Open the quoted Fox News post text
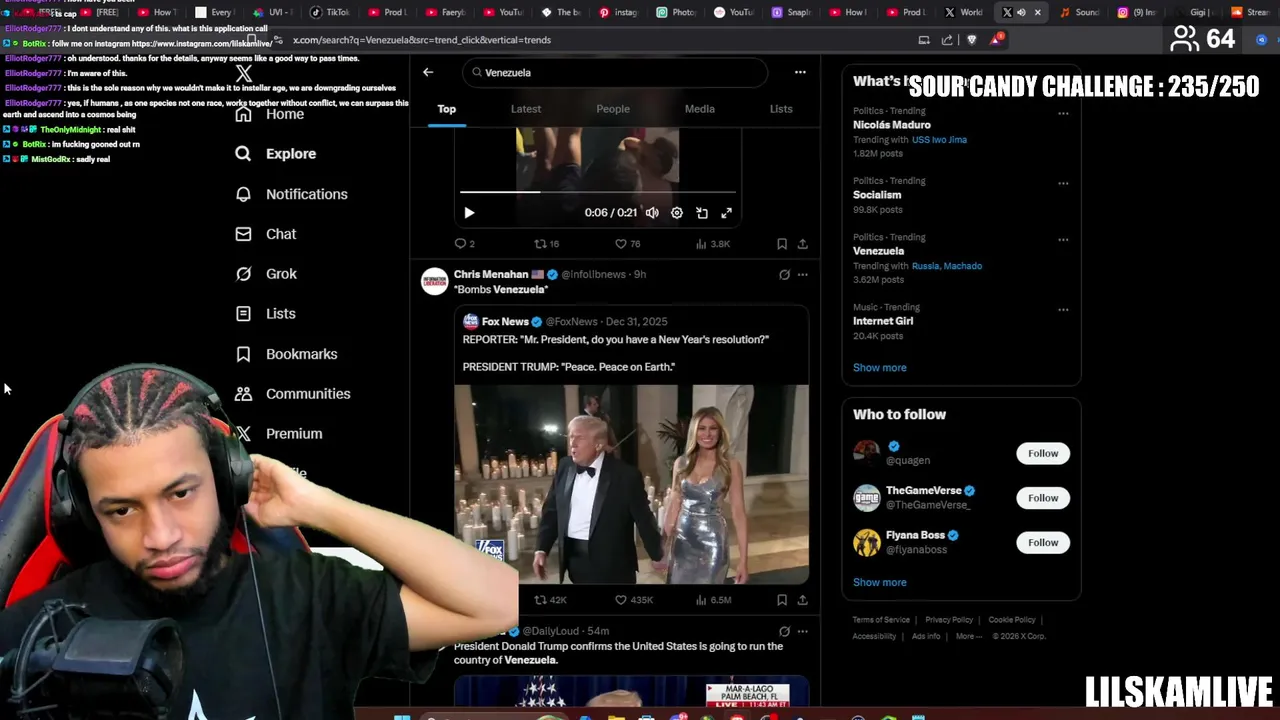Image resolution: width=1280 pixels, height=720 pixels. click(x=615, y=353)
